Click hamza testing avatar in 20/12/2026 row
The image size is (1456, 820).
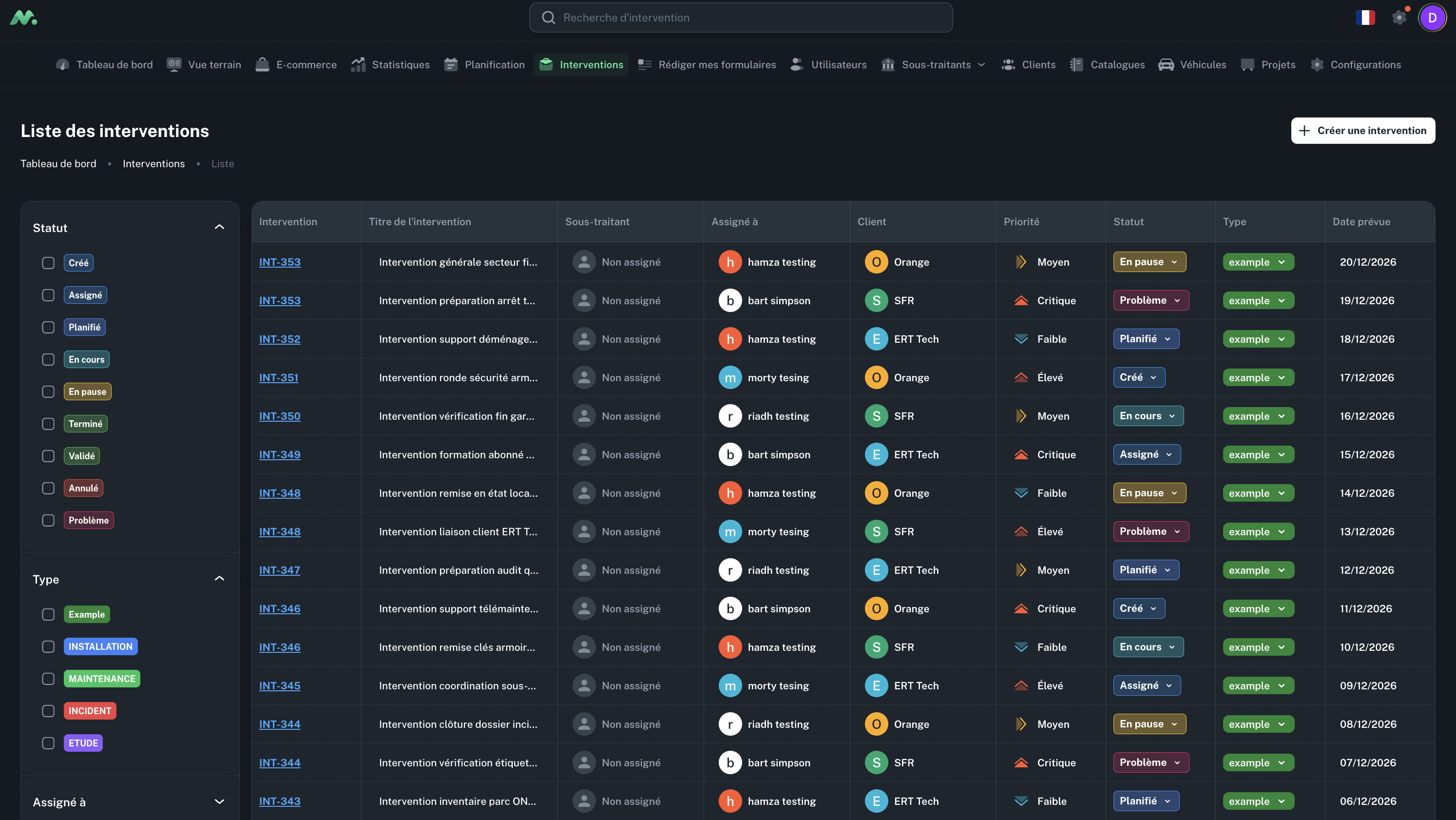[730, 262]
